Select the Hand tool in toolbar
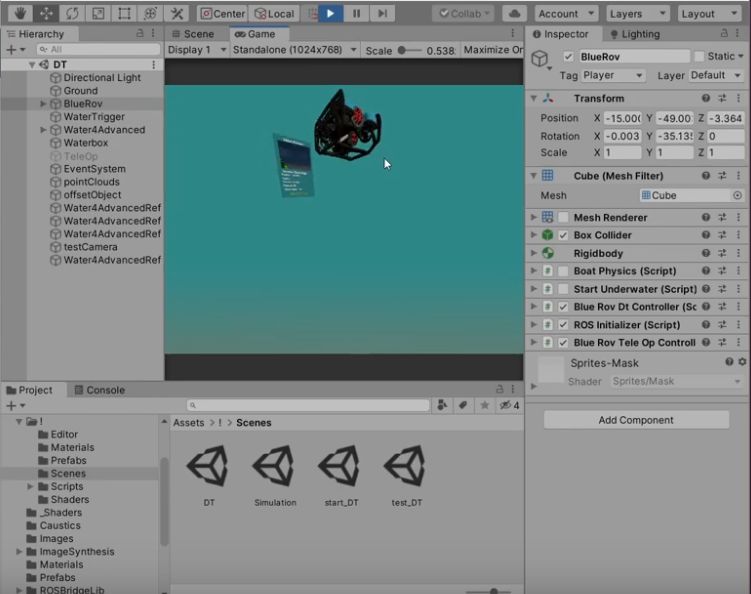The image size is (751, 594). [x=19, y=14]
